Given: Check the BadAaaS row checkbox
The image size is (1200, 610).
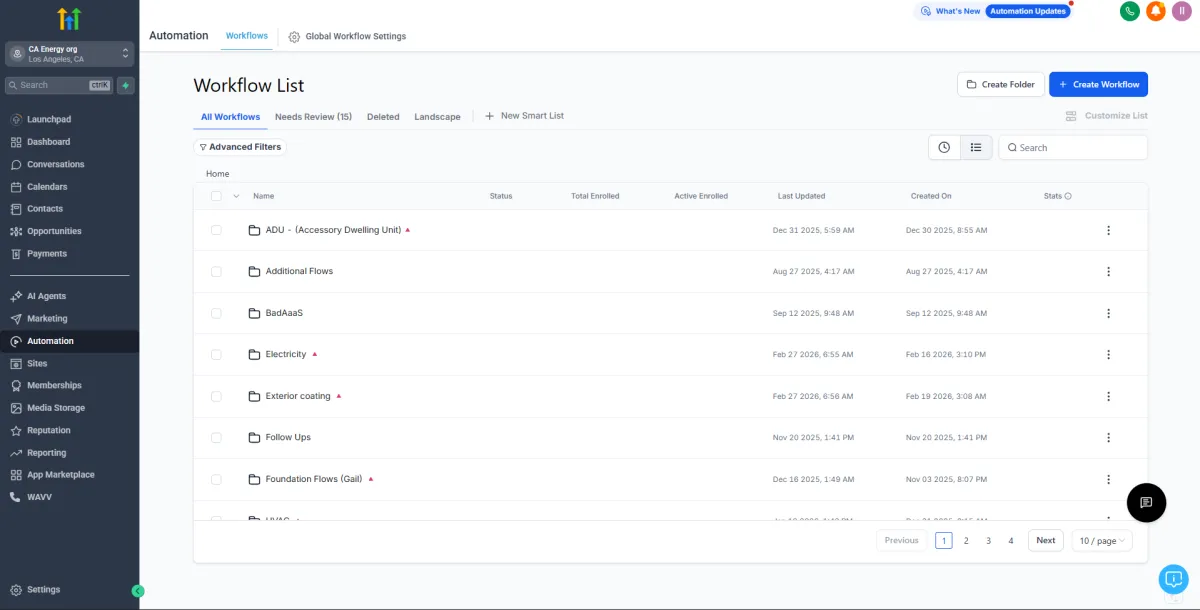Looking at the screenshot, I should [x=216, y=313].
